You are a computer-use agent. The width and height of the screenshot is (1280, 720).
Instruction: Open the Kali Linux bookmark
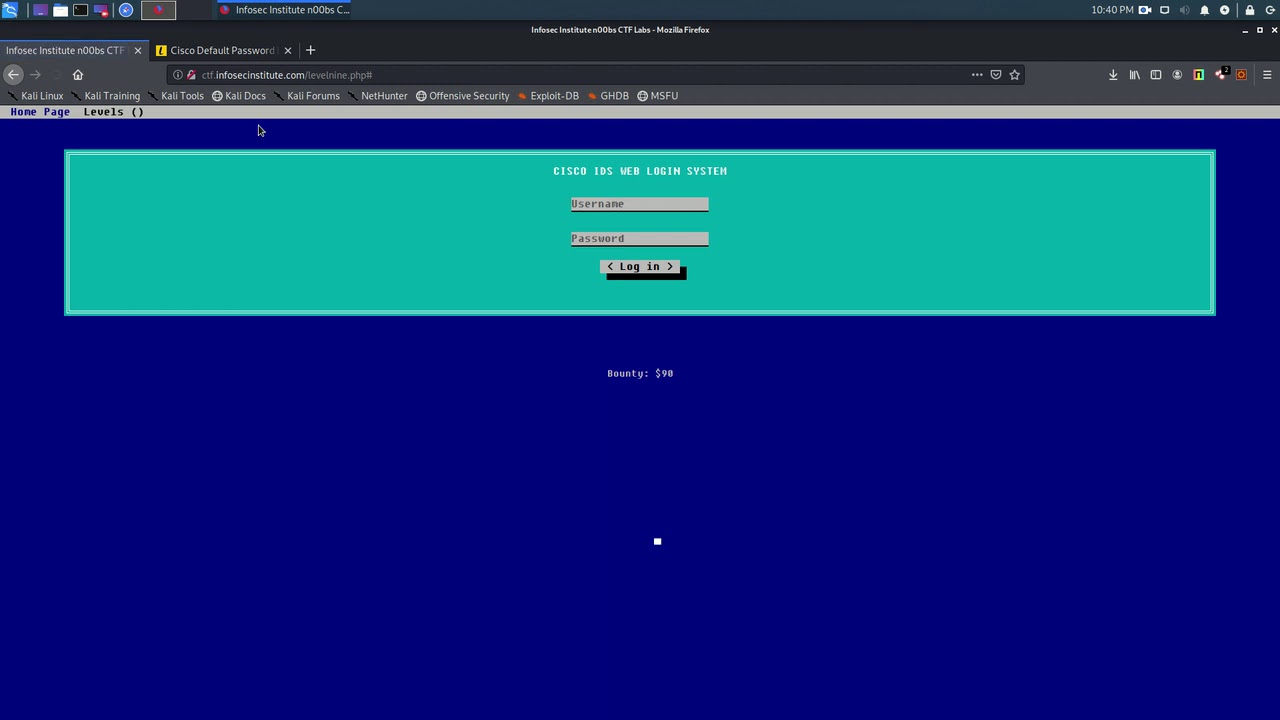[x=35, y=96]
